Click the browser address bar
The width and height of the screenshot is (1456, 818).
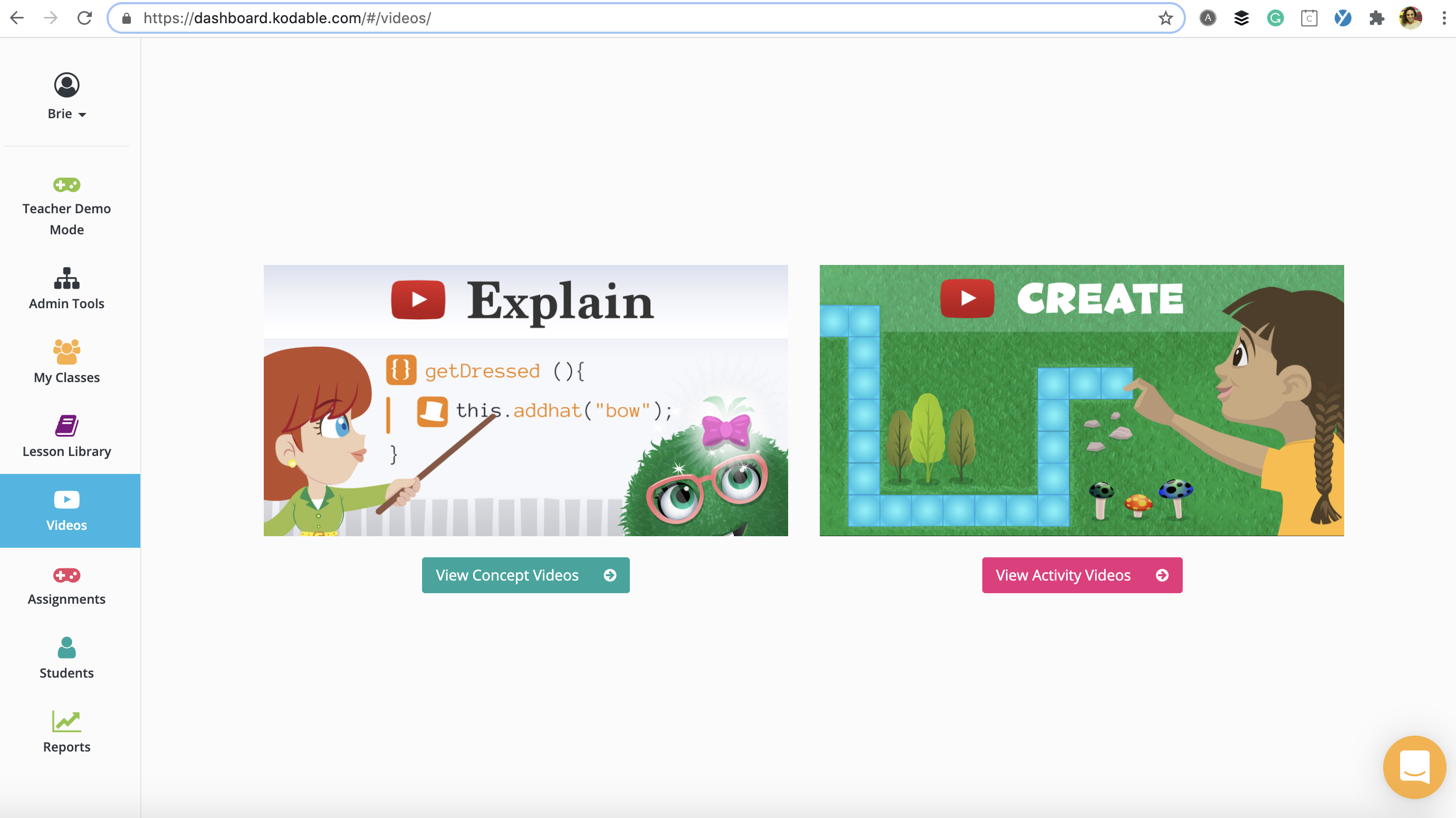[x=622, y=18]
